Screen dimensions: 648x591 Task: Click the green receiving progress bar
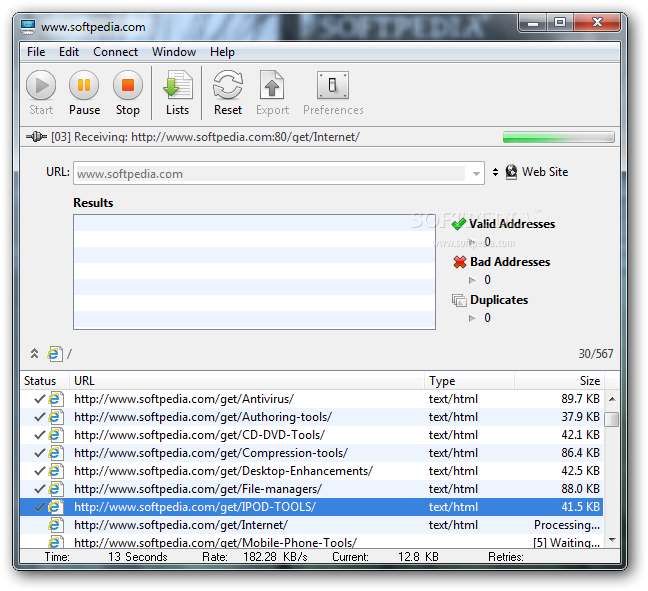click(558, 137)
